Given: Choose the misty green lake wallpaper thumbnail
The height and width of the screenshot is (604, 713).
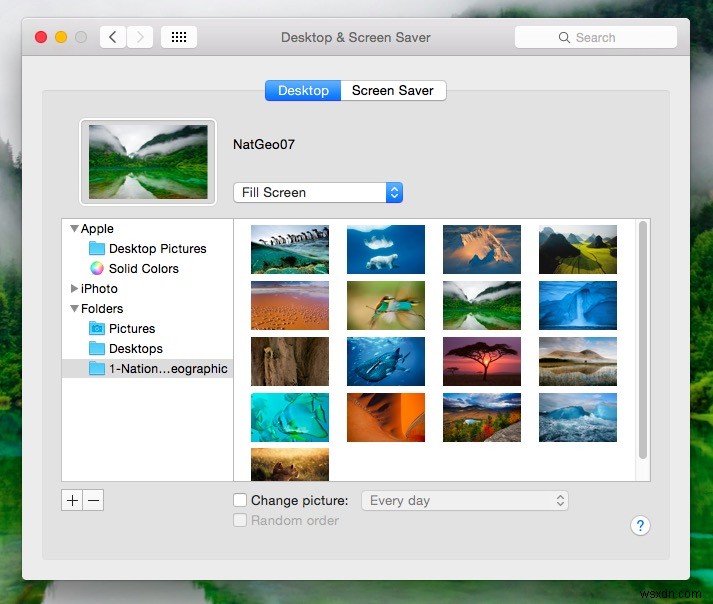Looking at the screenshot, I should (x=482, y=305).
